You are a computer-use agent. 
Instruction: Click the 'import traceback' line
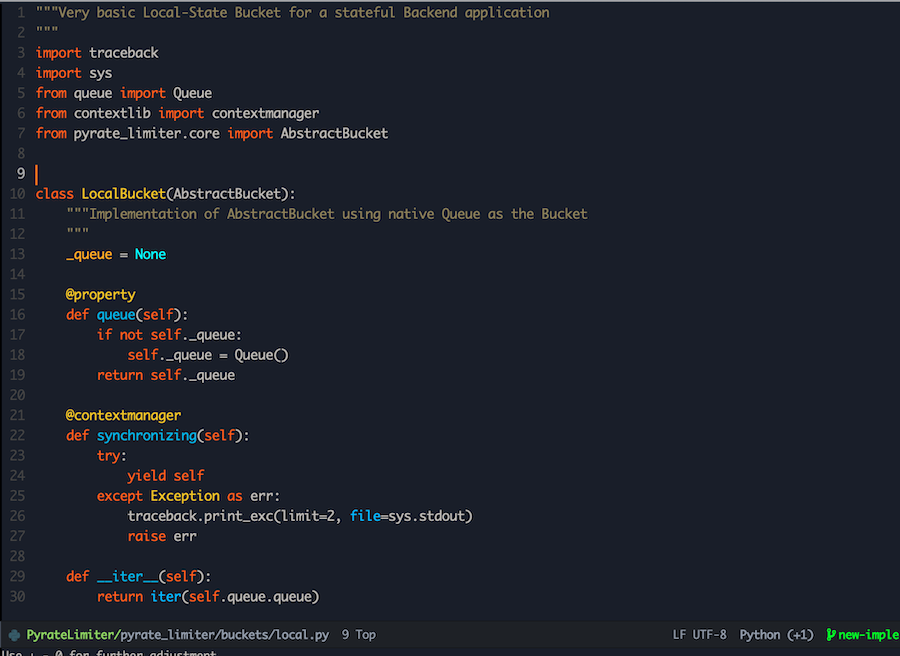[x=97, y=53]
